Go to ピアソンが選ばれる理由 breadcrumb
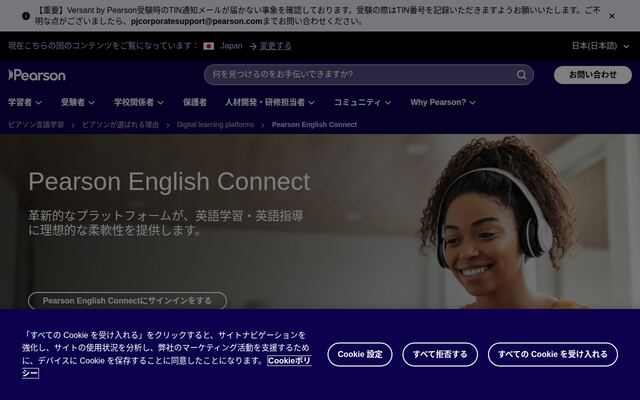The width and height of the screenshot is (640, 400). [120, 125]
